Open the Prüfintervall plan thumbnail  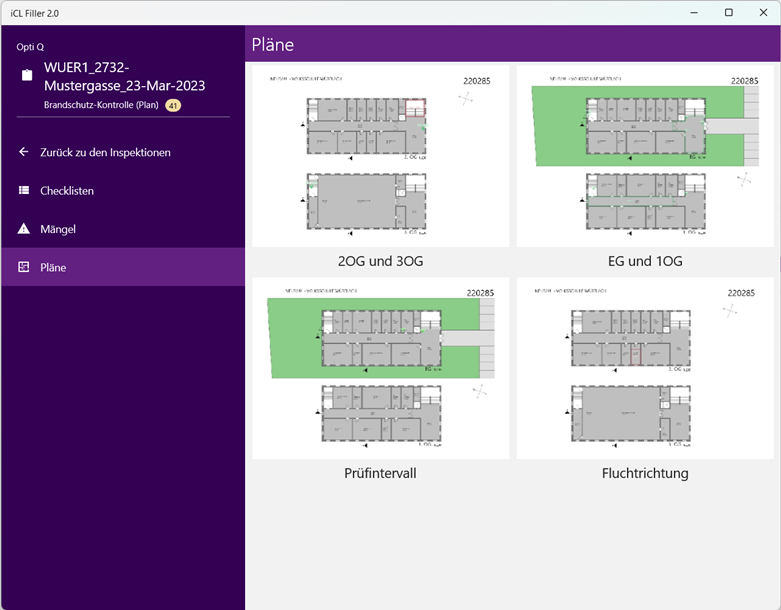coord(380,368)
